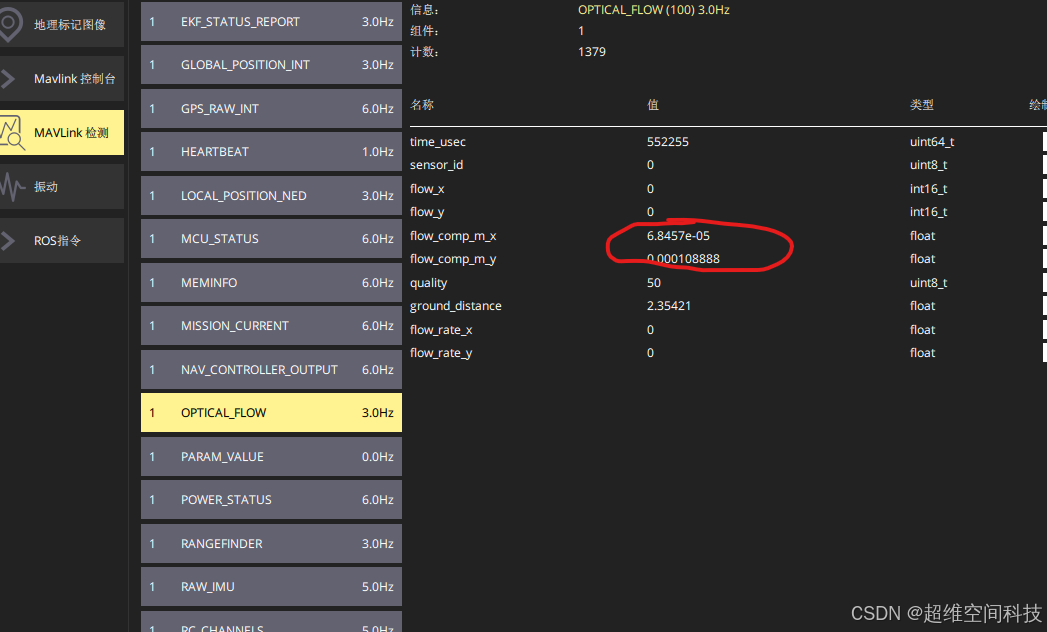Click the uint64_t type cell
This screenshot has width=1047, height=632.
pos(932,142)
